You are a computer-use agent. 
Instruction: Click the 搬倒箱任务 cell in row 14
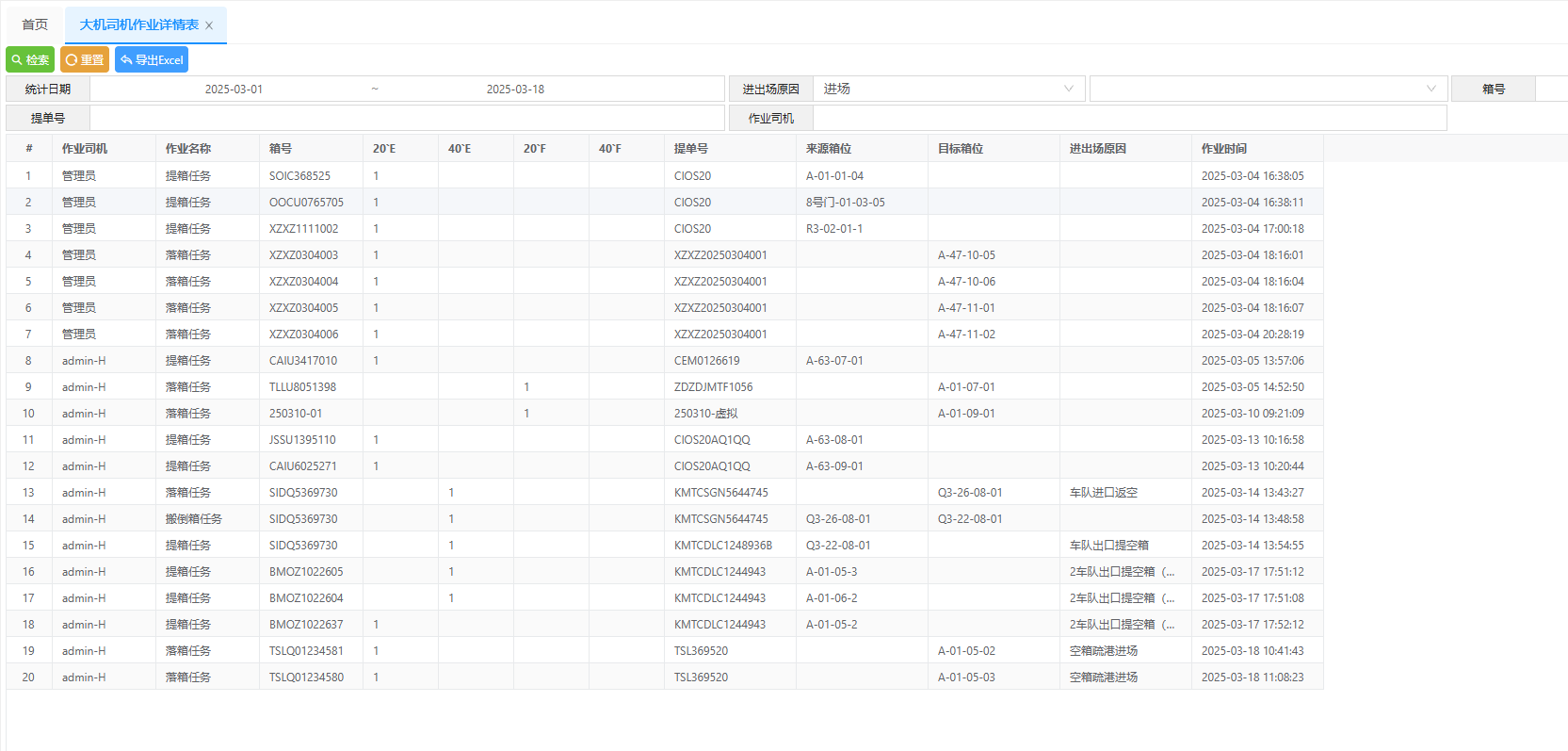[193, 518]
